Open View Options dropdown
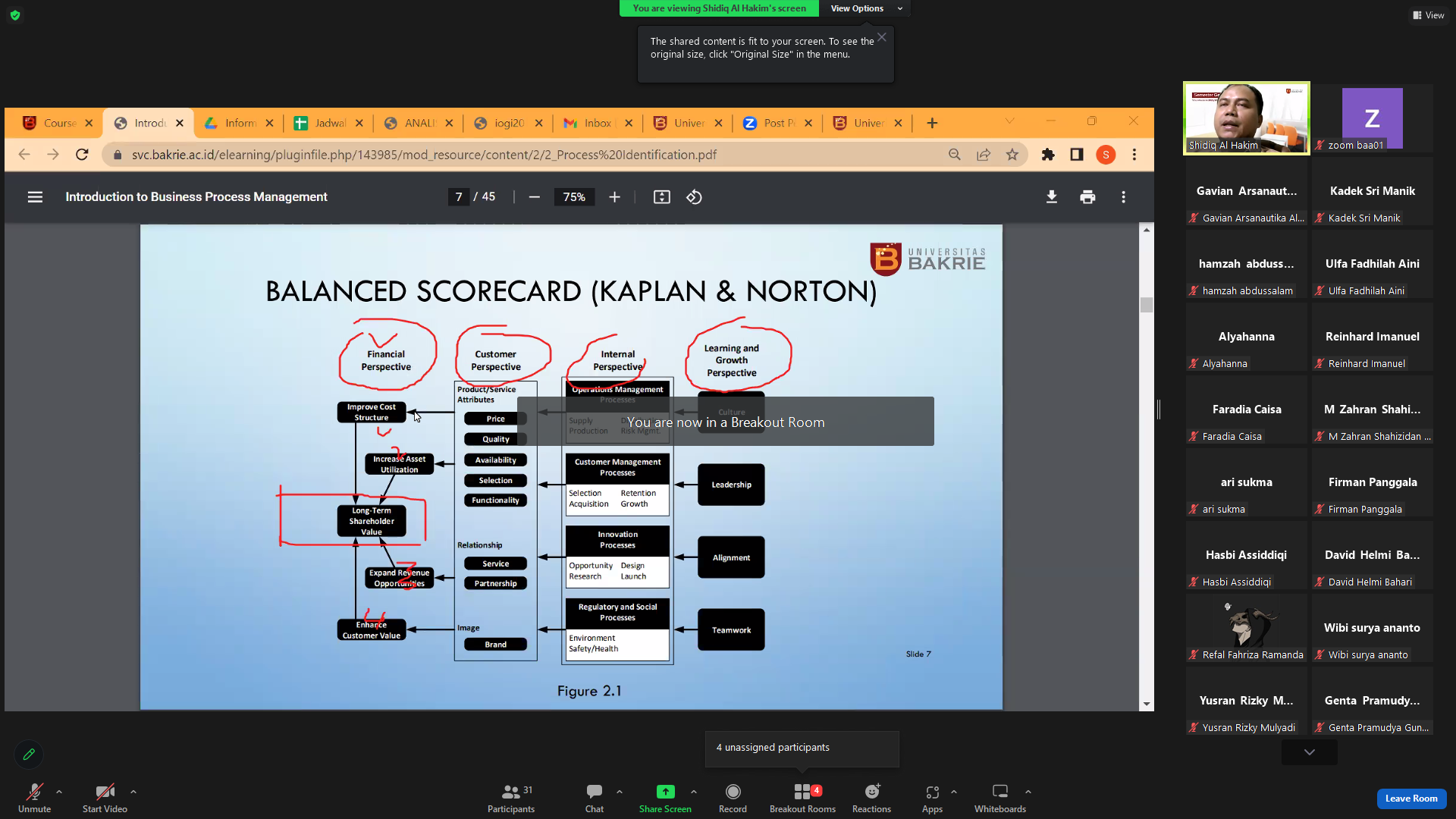Image resolution: width=1456 pixels, height=819 pixels. [866, 8]
